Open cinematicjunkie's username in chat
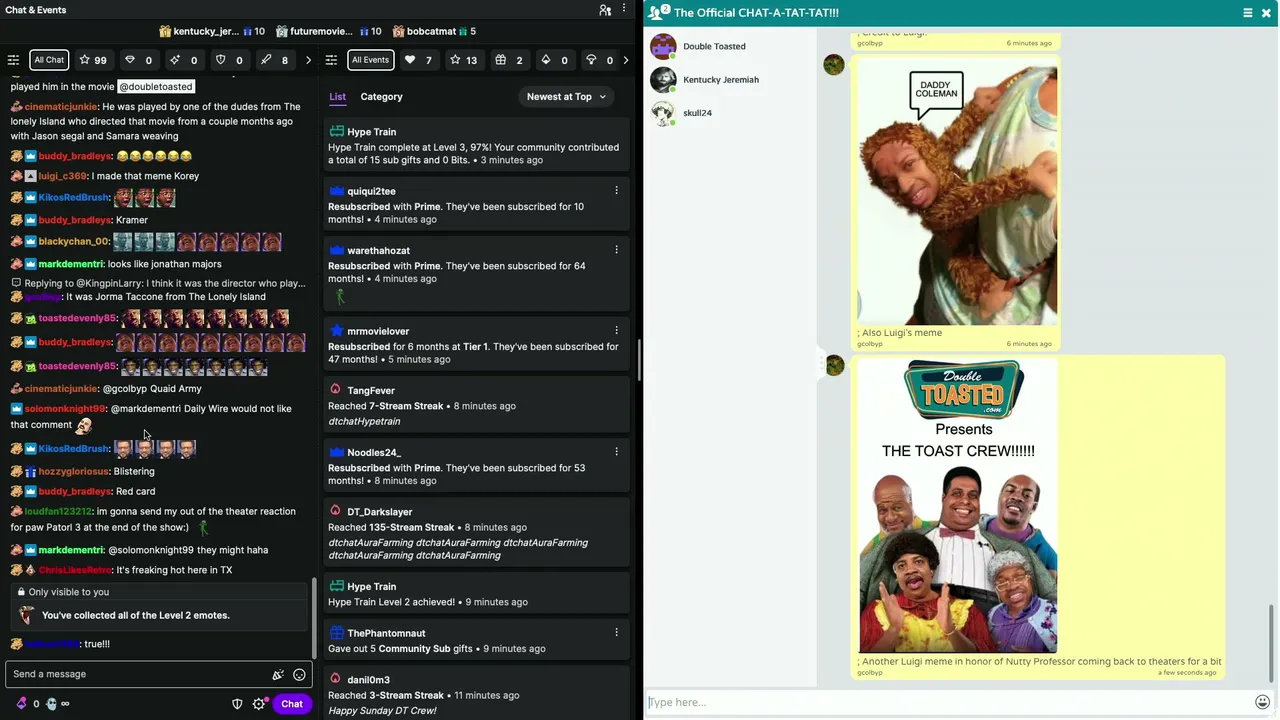The image size is (1280, 720). coord(61,107)
